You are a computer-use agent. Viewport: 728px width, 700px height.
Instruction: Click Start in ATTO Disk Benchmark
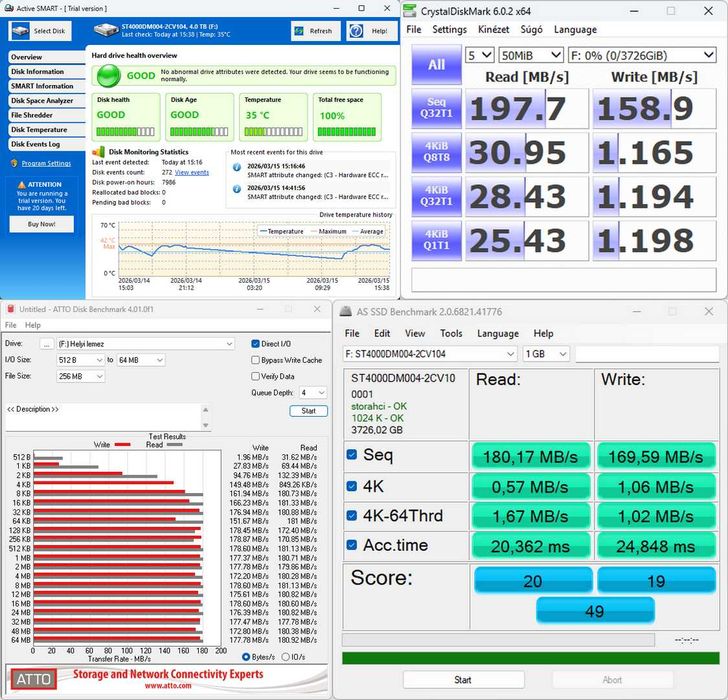tap(308, 411)
